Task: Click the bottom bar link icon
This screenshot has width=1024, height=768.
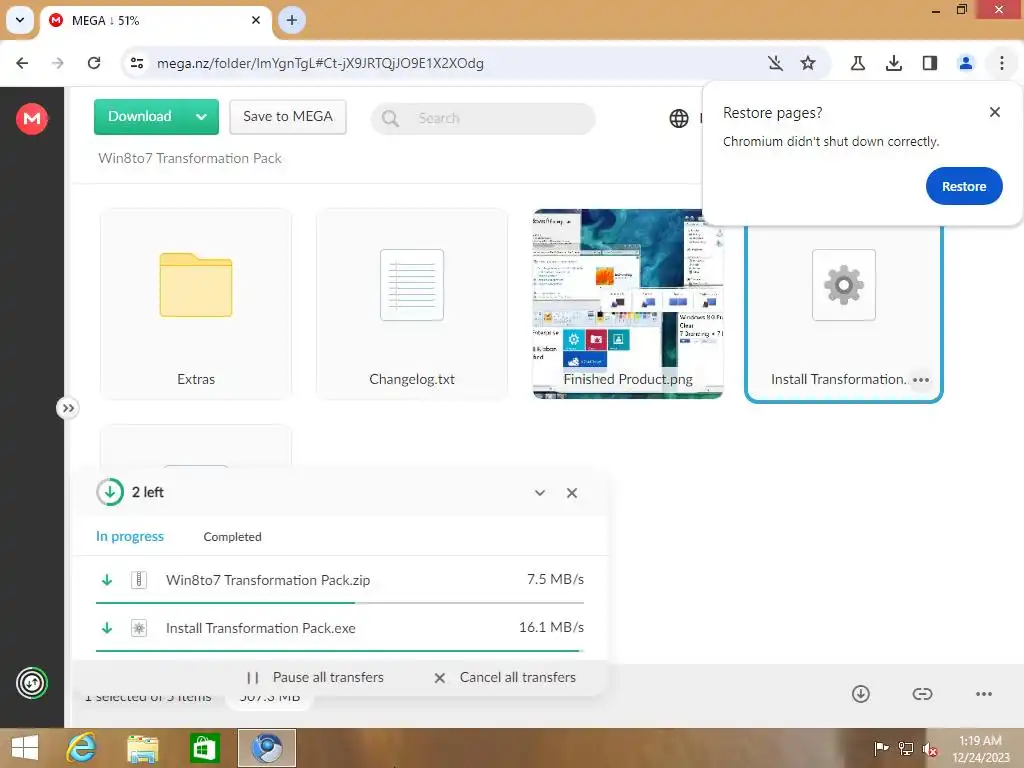Action: coord(922,694)
